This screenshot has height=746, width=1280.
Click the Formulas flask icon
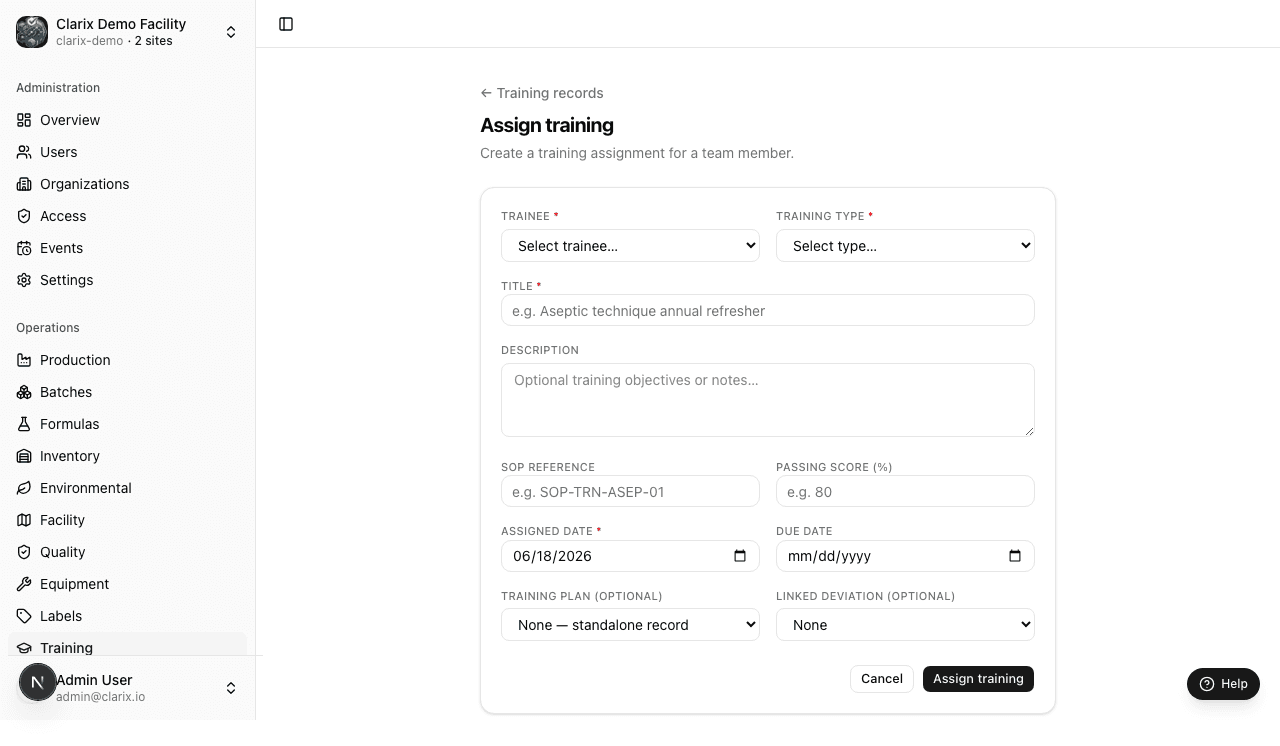pos(24,424)
